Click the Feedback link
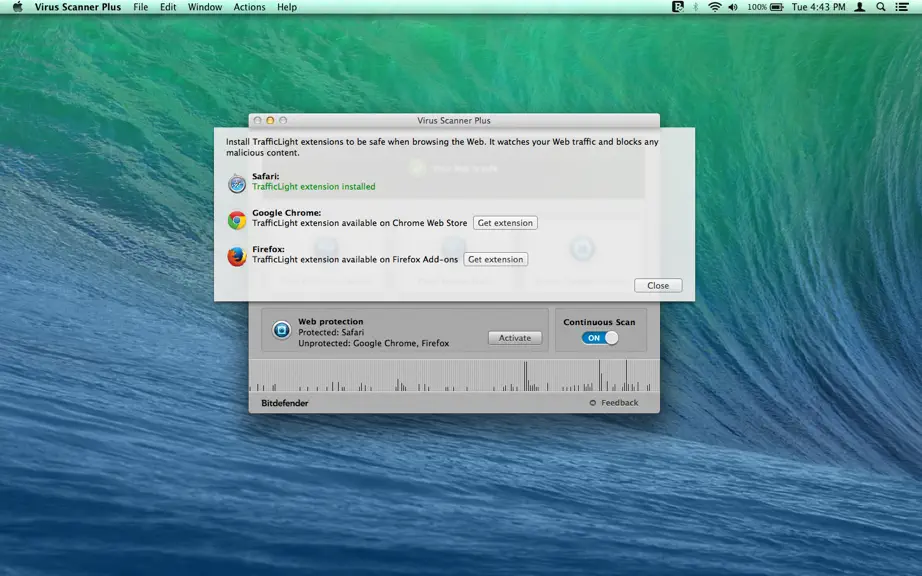Image resolution: width=922 pixels, height=576 pixels. pos(619,403)
